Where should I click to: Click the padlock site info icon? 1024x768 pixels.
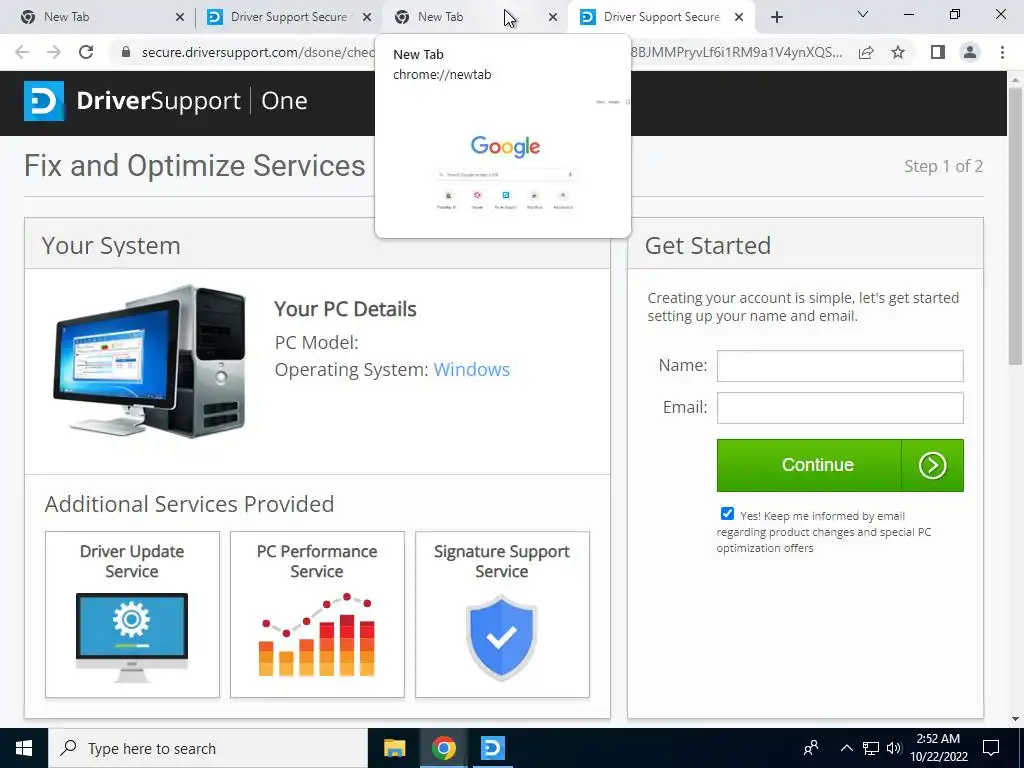pyautogui.click(x=126, y=52)
